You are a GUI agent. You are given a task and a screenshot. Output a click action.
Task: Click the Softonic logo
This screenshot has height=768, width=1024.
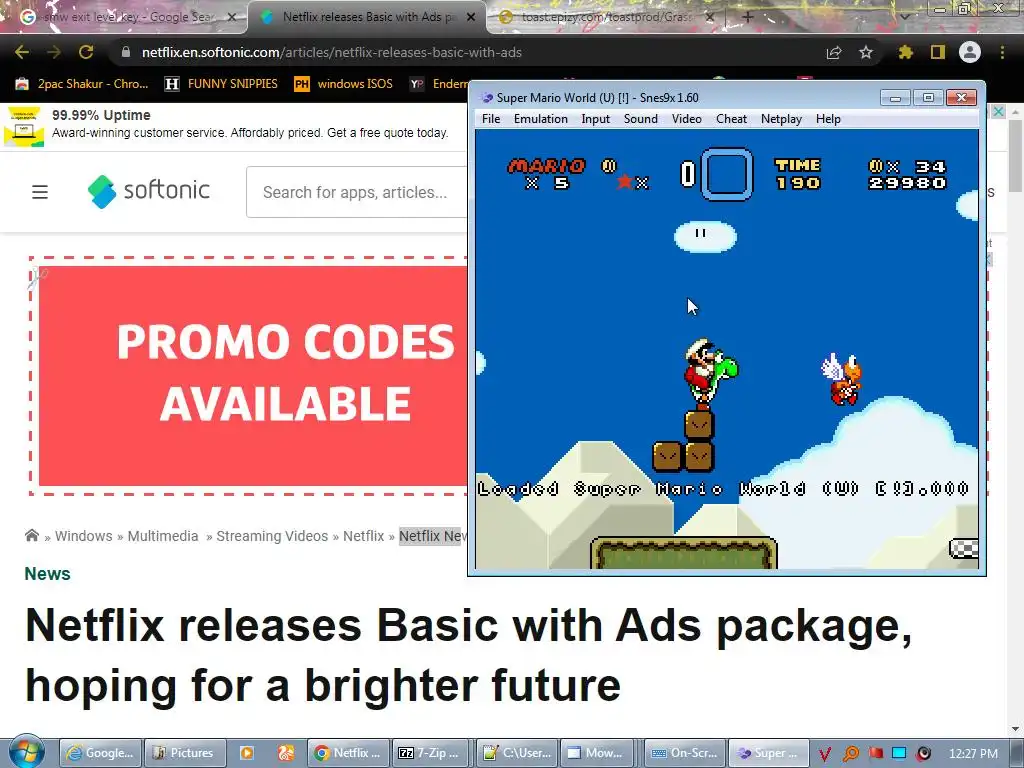click(x=149, y=191)
